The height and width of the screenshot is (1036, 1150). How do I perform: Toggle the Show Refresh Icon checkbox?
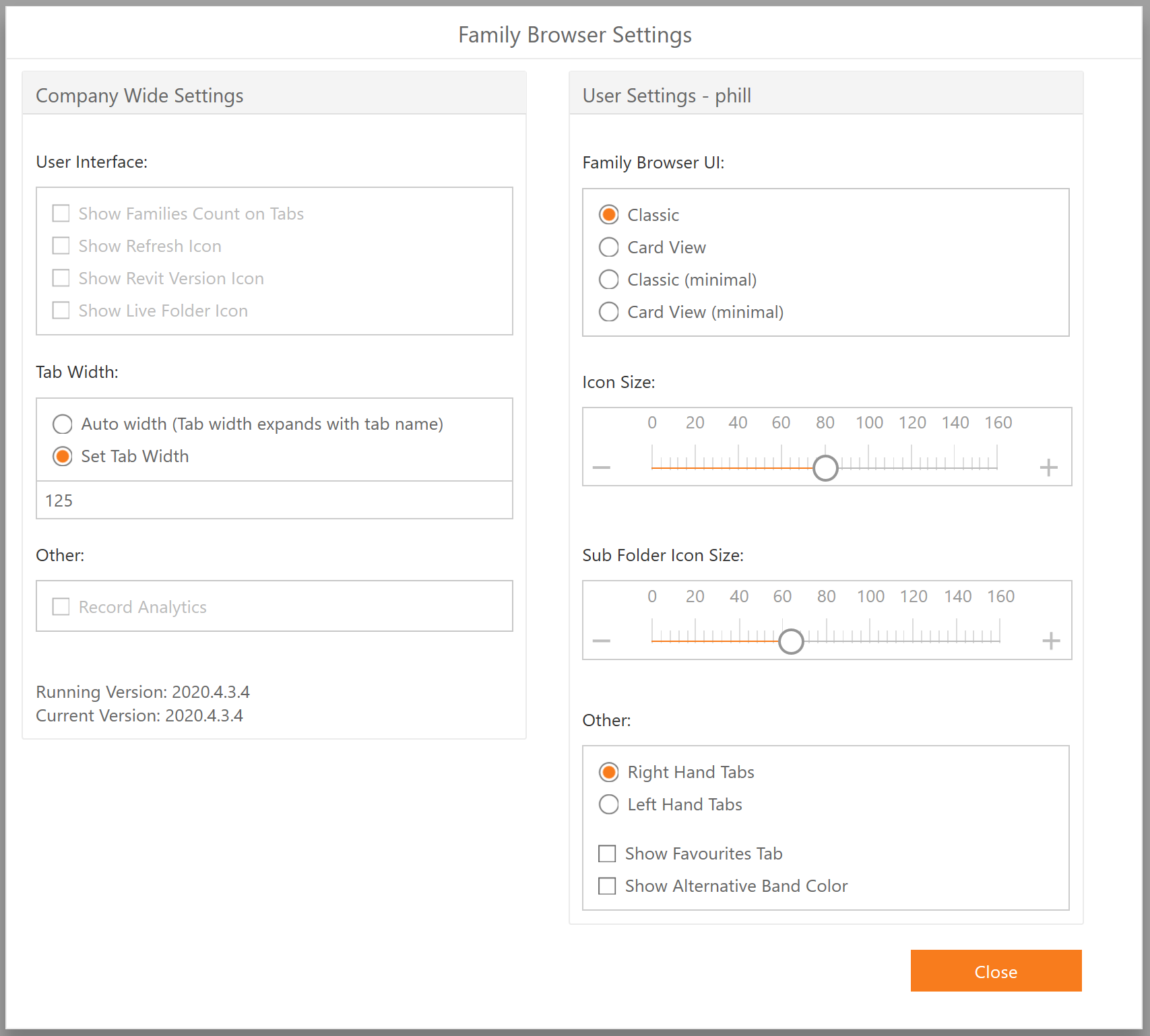click(x=61, y=246)
